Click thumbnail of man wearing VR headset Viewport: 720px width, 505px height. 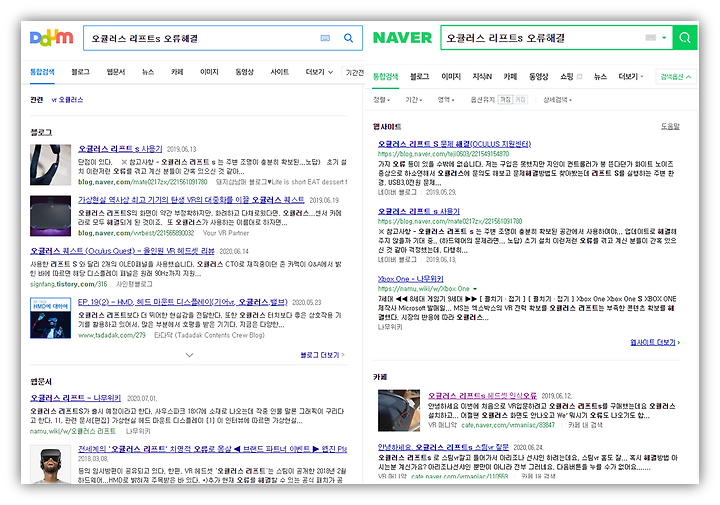tap(51, 464)
